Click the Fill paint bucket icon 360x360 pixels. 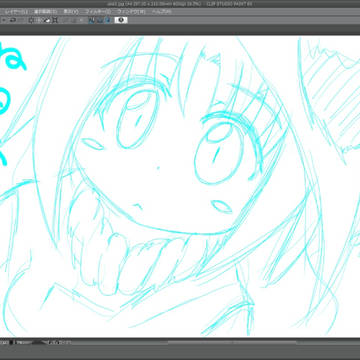tap(47, 20)
